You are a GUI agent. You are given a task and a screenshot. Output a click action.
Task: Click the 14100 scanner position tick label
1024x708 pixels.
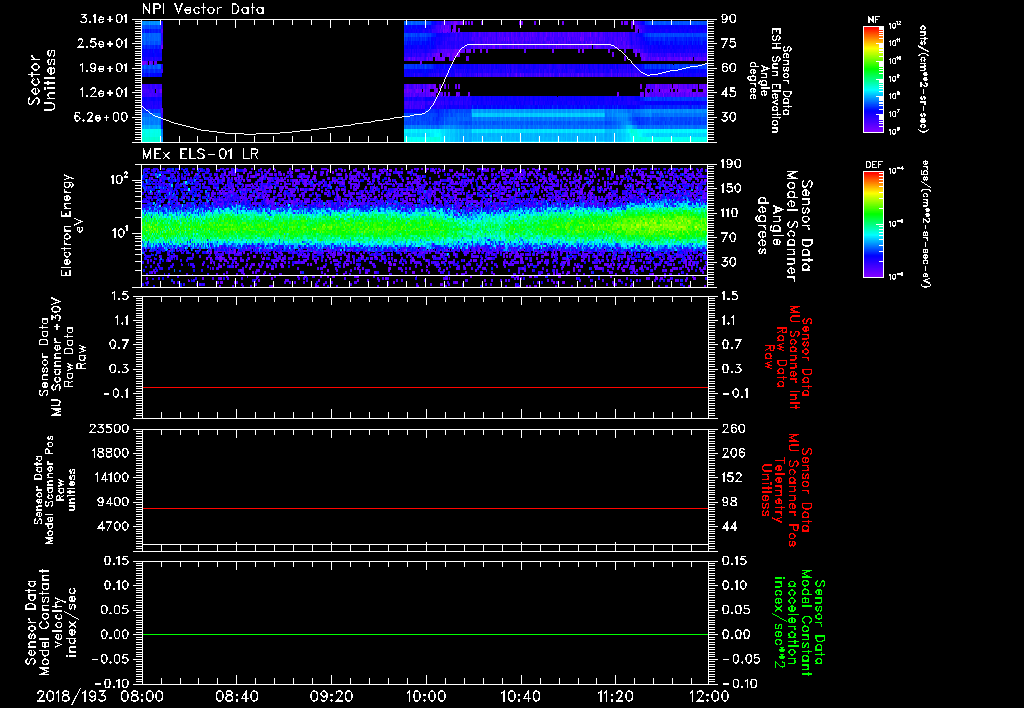pyautogui.click(x=109, y=477)
